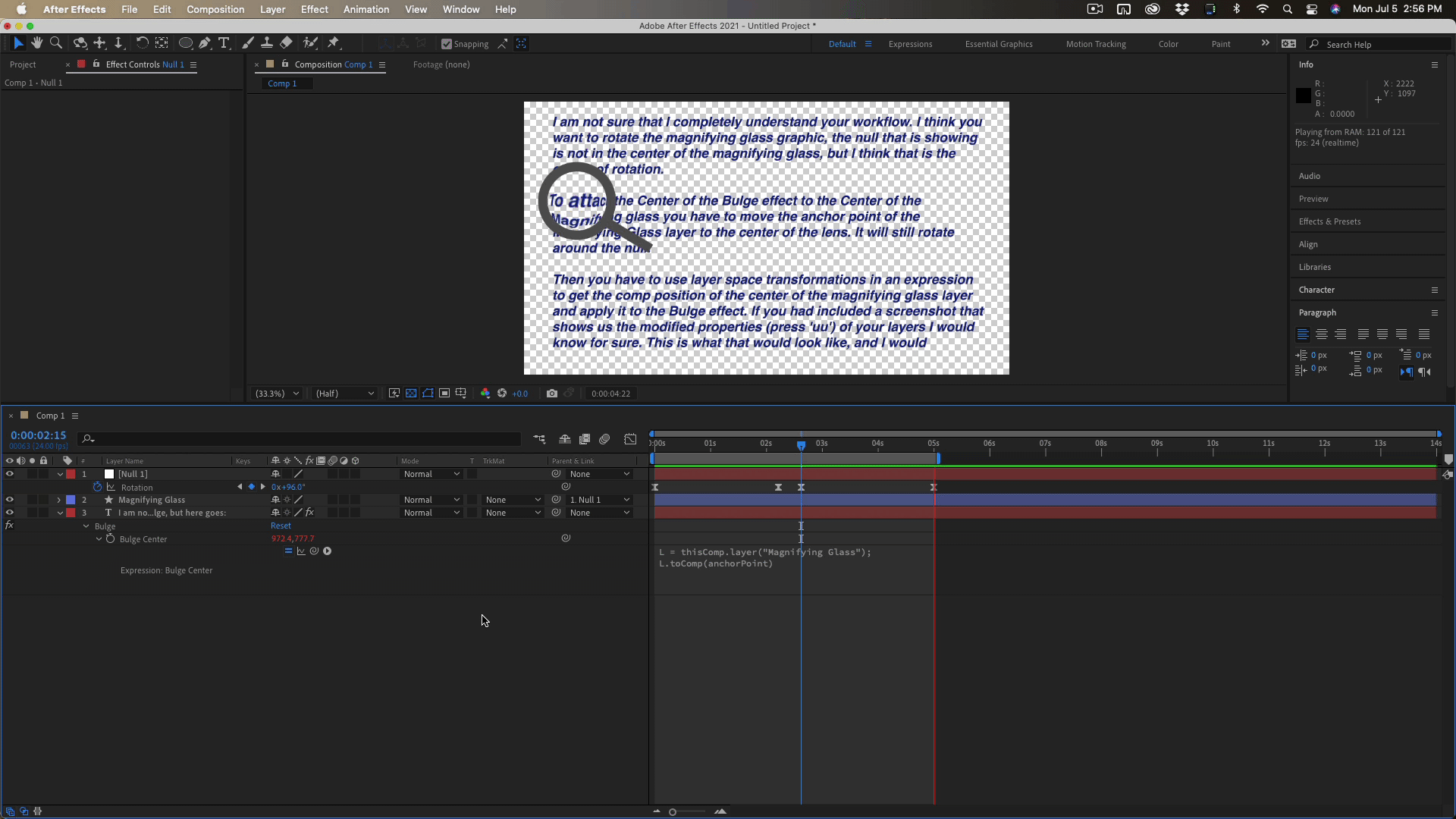This screenshot has width=1456, height=819.
Task: Click Reset for Bulge effect
Action: point(281,526)
